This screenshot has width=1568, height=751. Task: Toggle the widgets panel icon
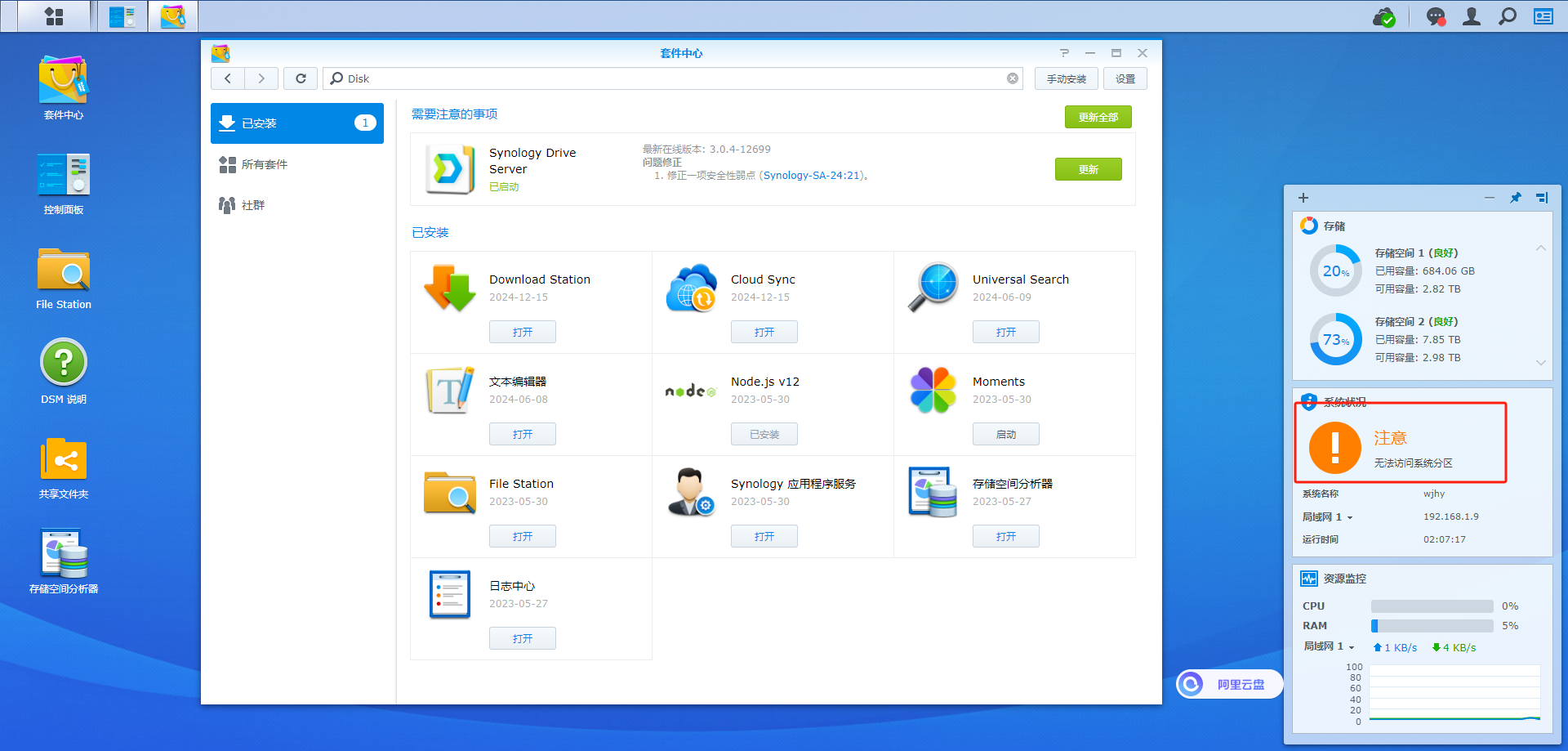point(1543,16)
